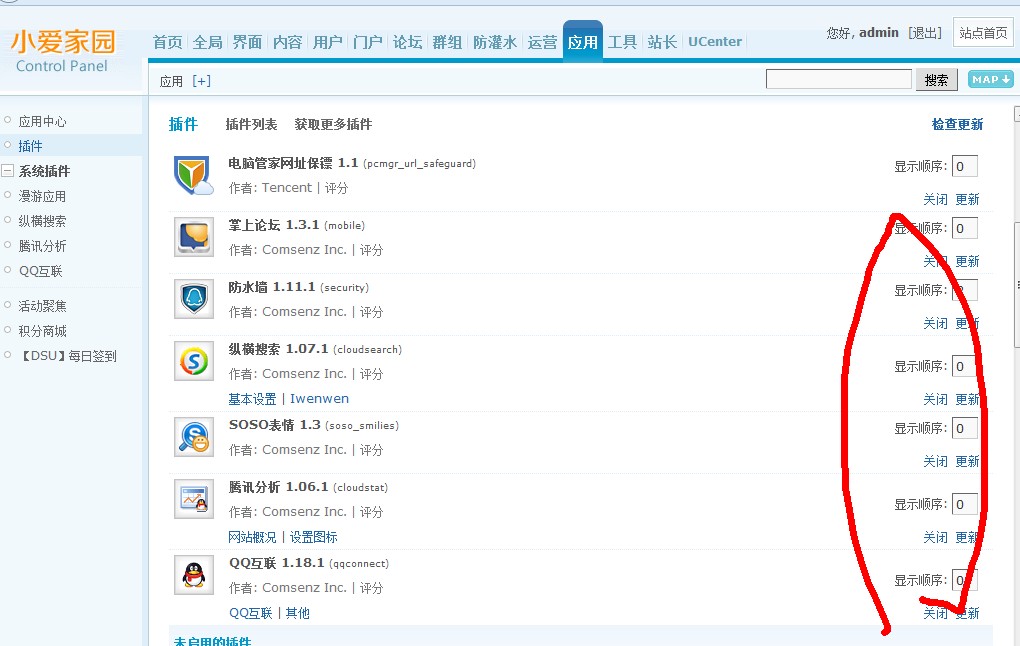Open the 群组 top menu

[448, 42]
